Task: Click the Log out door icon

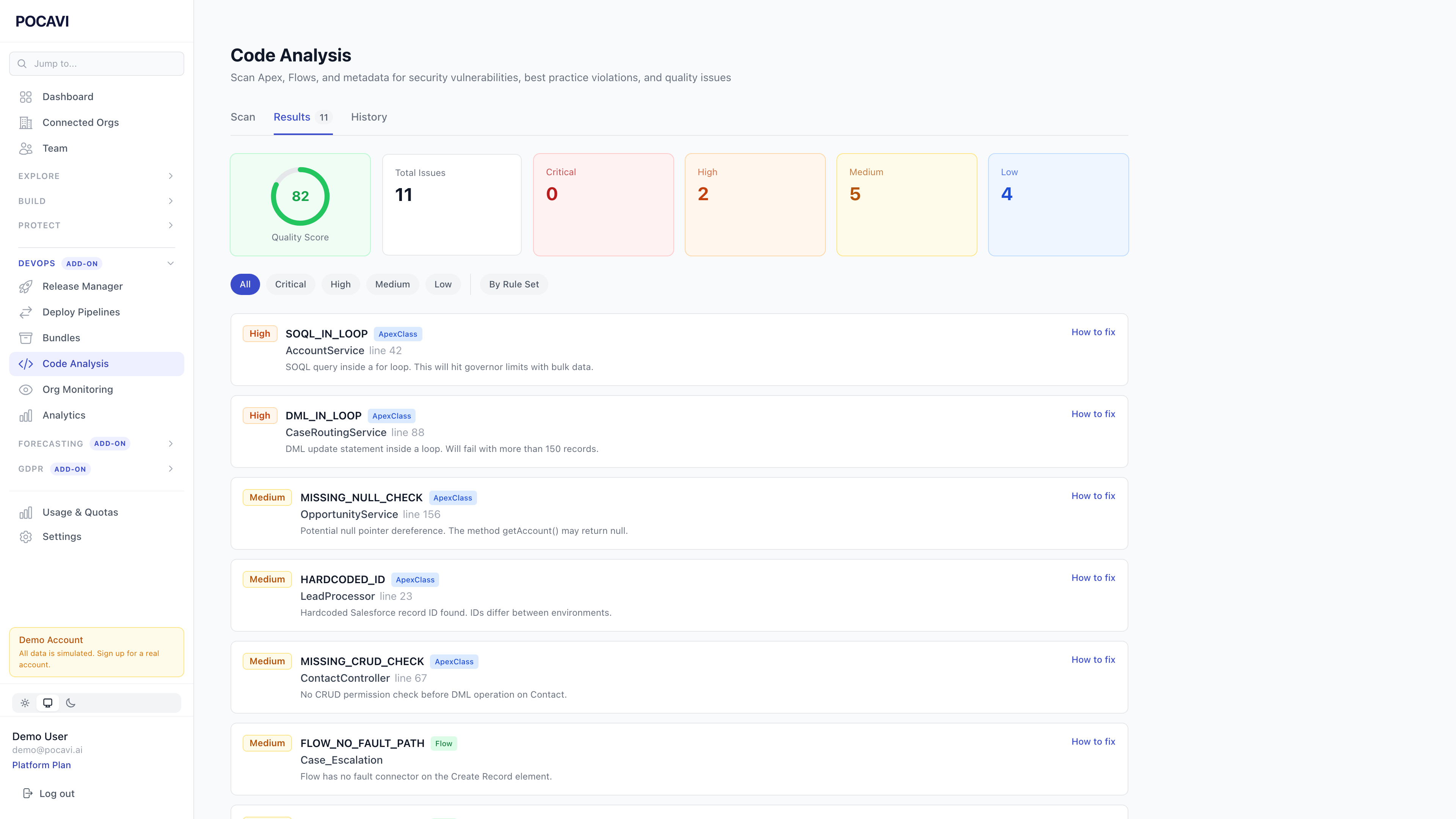Action: click(x=27, y=794)
